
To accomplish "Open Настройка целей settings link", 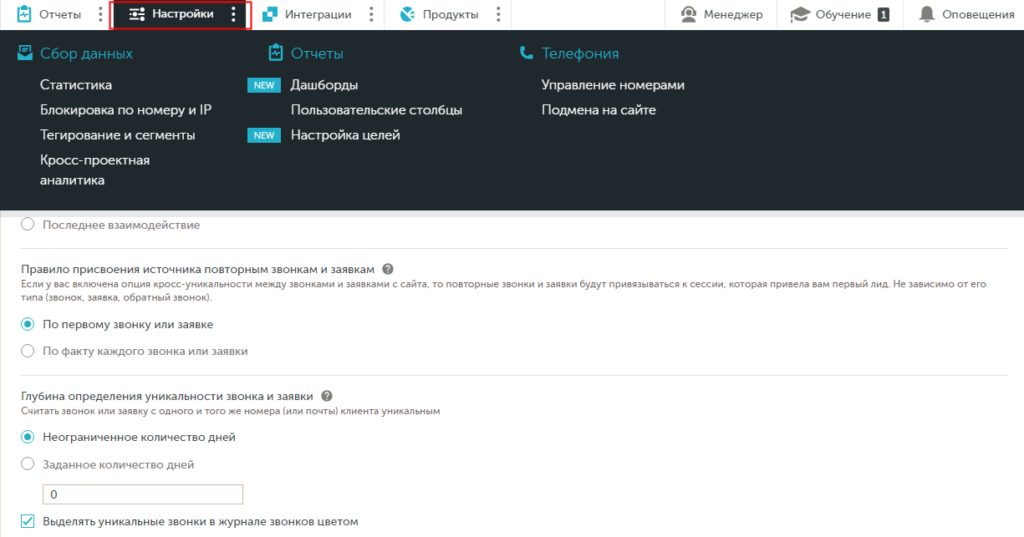I will 345,135.
